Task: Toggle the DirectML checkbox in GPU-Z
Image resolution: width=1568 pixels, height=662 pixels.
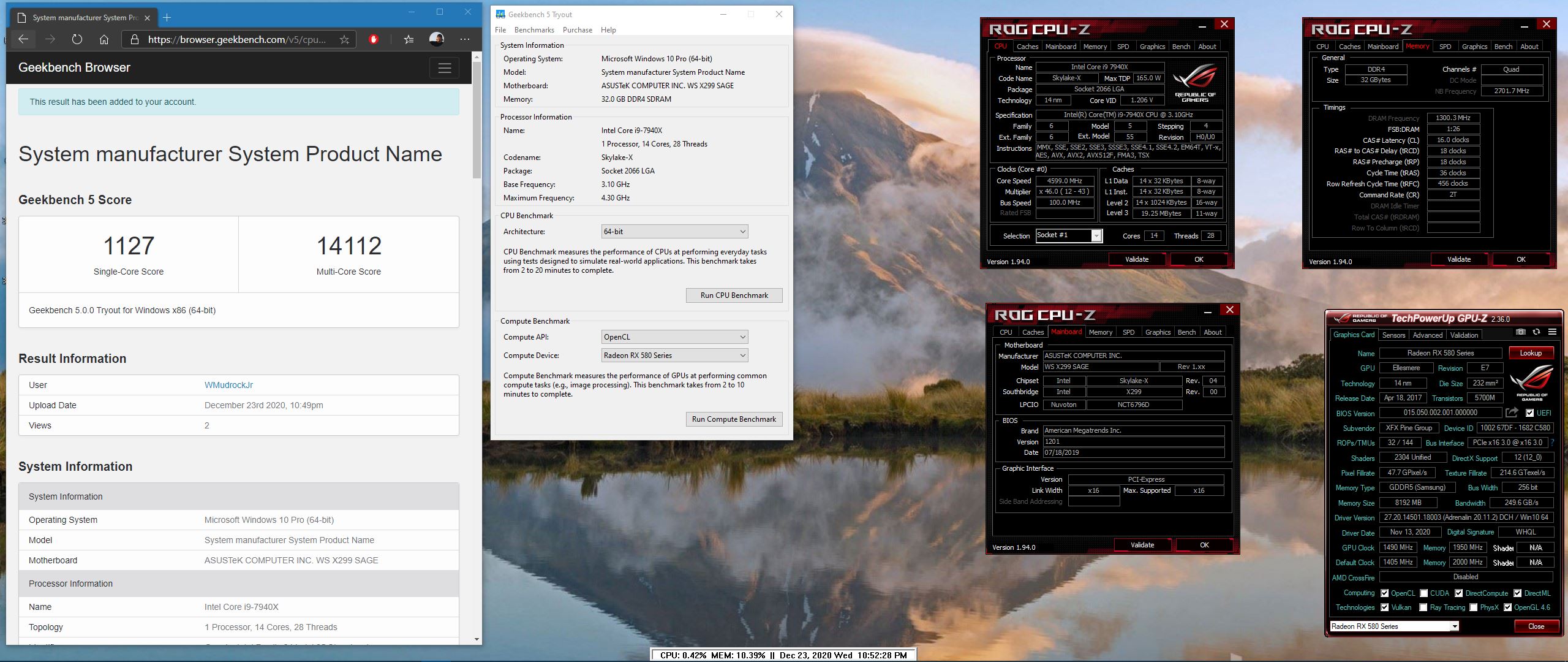Action: 1517,593
